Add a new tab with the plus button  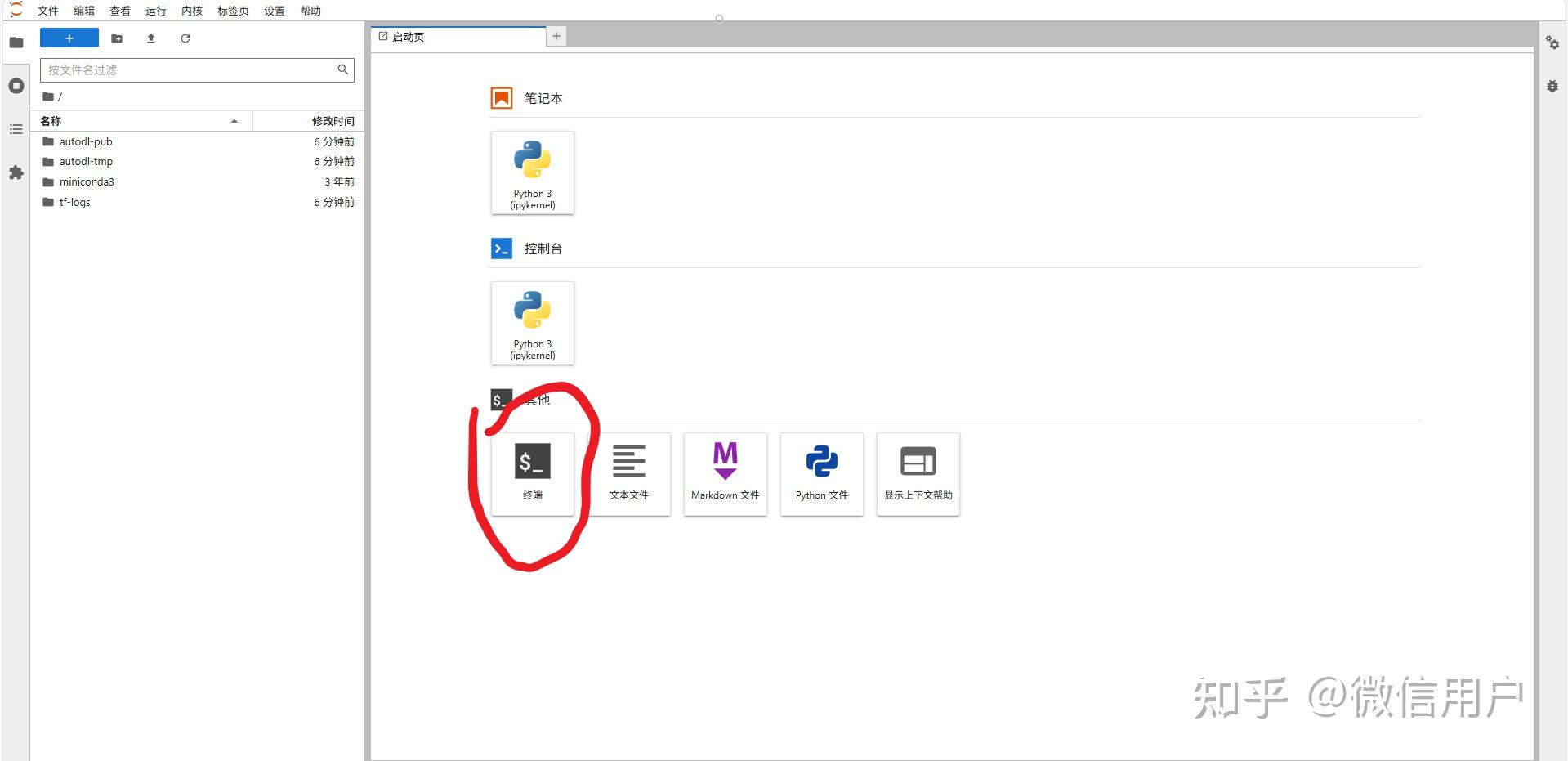[x=556, y=36]
